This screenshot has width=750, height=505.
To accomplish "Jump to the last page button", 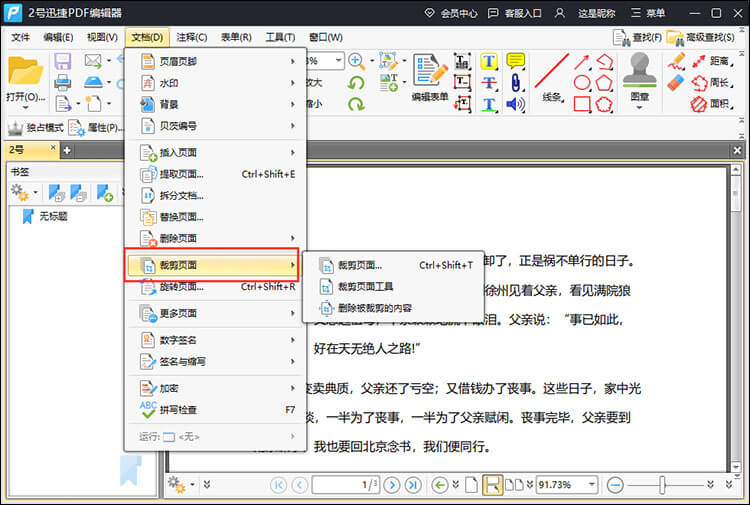I will [413, 485].
